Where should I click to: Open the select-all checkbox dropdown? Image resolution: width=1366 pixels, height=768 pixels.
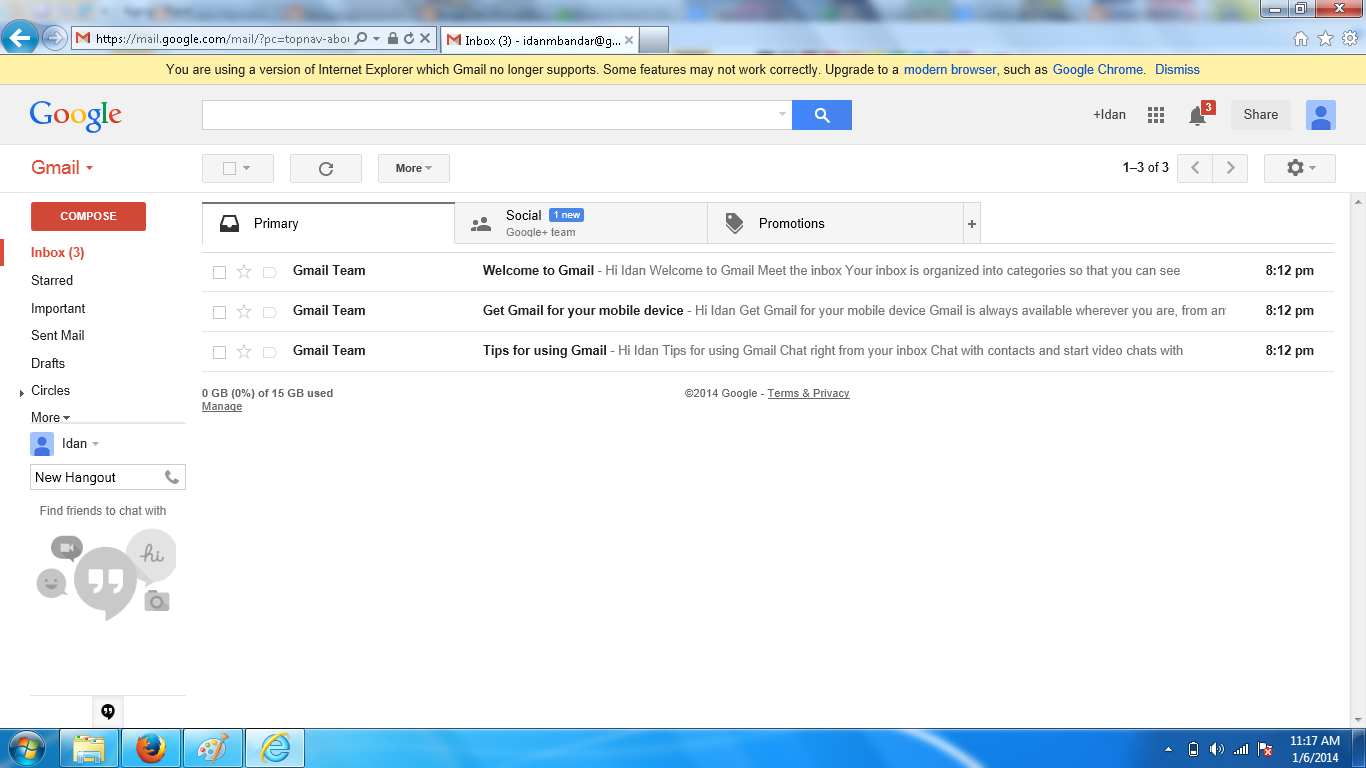(246, 168)
